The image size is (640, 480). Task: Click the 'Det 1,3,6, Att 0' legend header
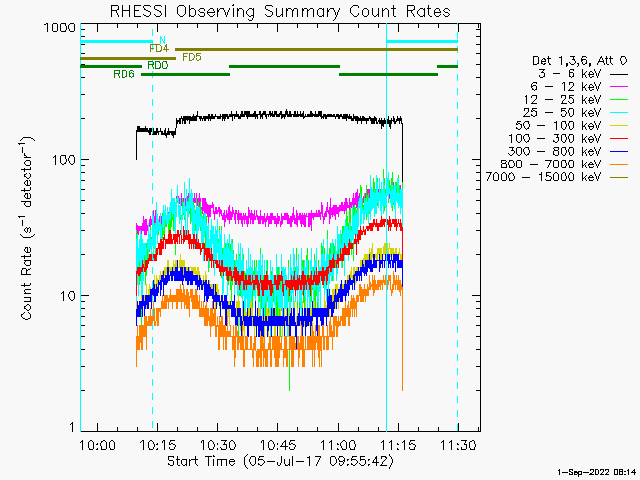tap(579, 61)
